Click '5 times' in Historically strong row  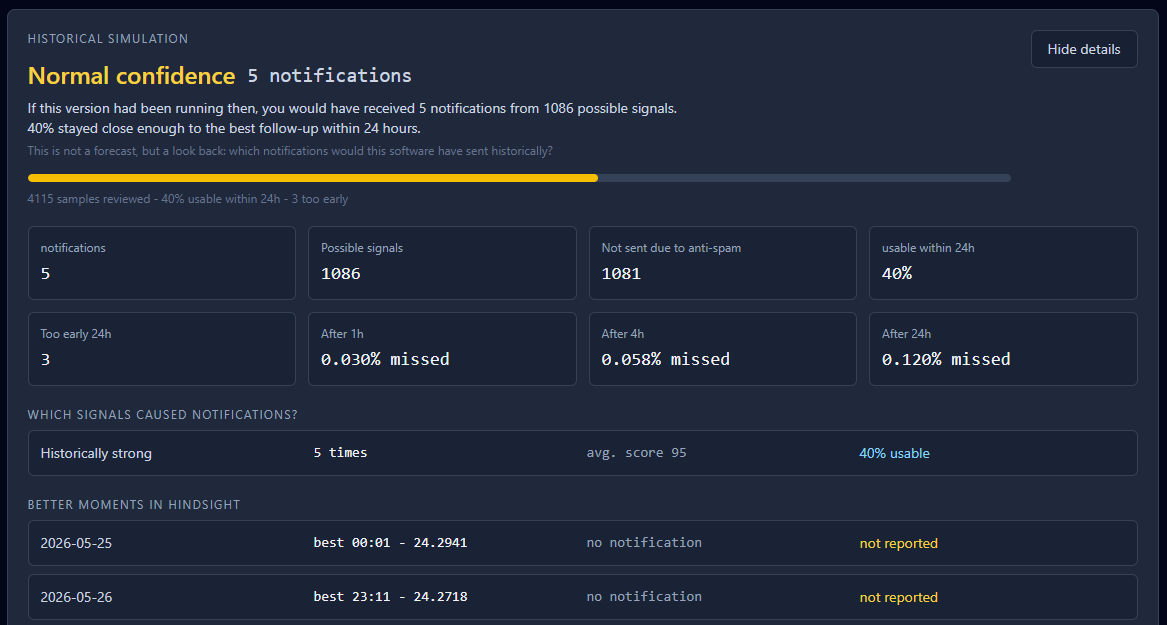340,452
